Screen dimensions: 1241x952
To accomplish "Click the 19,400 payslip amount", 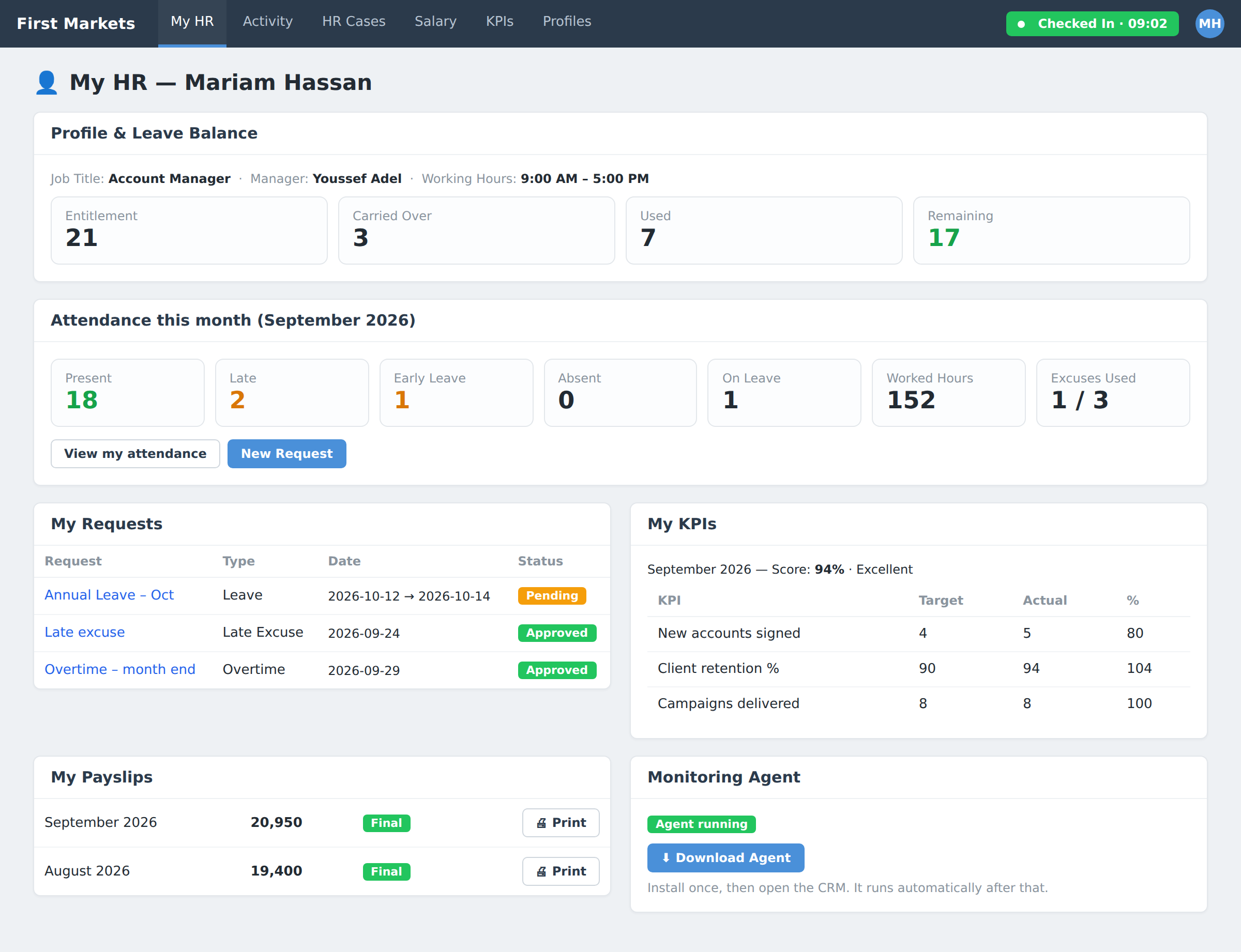I will click(x=276, y=871).
